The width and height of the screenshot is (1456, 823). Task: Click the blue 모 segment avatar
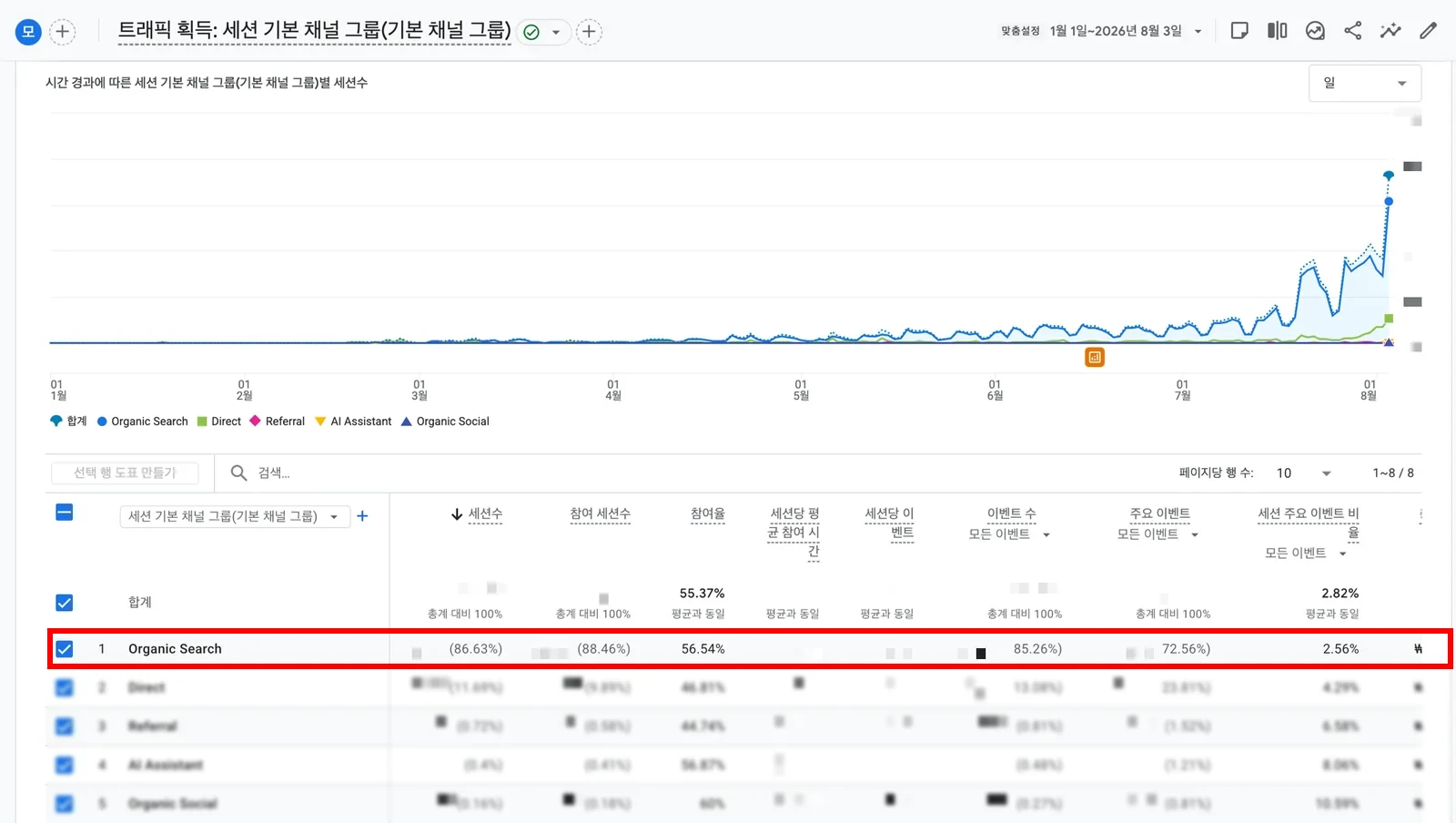pyautogui.click(x=28, y=32)
